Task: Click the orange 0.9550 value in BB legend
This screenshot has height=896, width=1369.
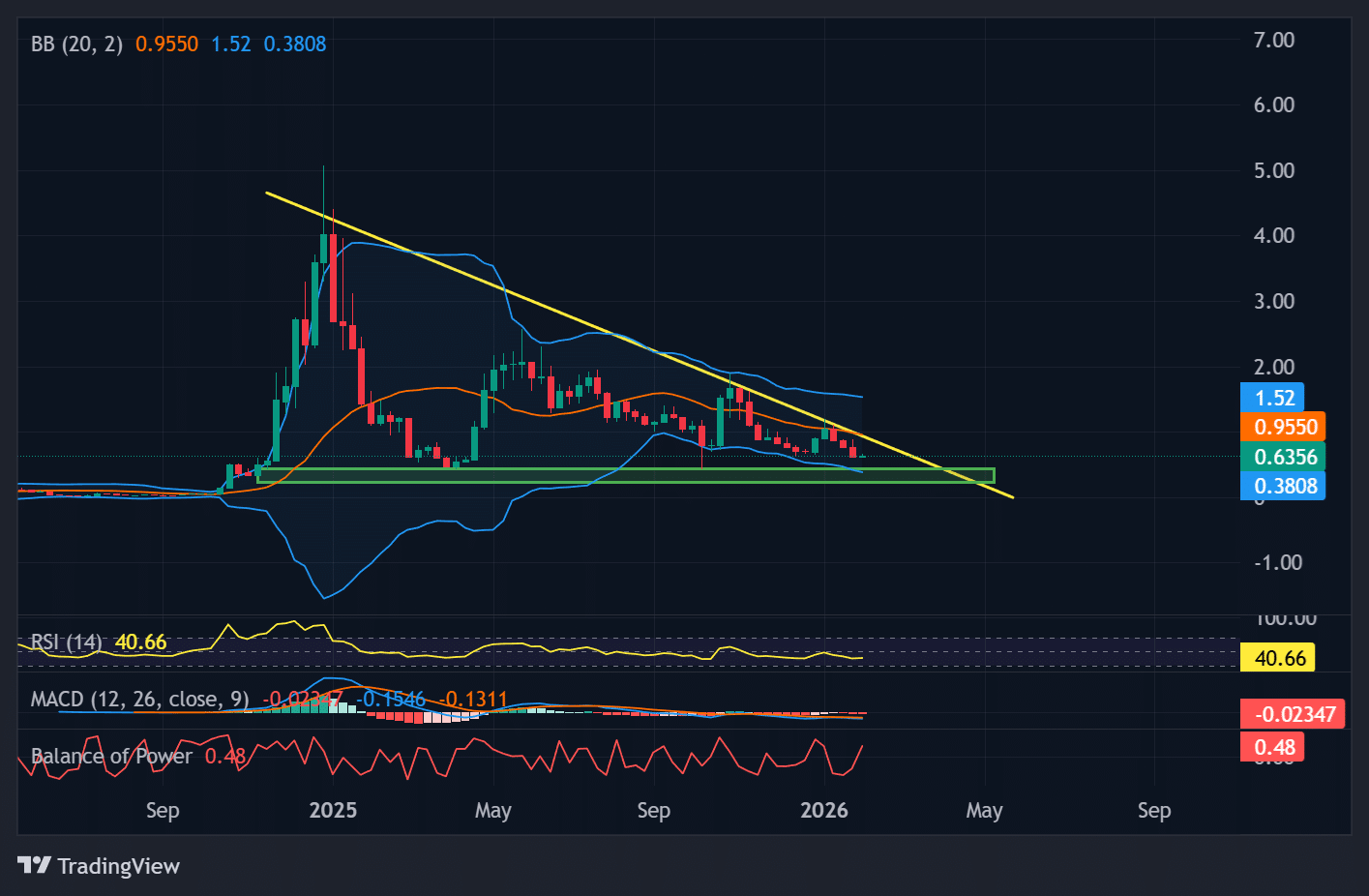Action: (x=166, y=44)
